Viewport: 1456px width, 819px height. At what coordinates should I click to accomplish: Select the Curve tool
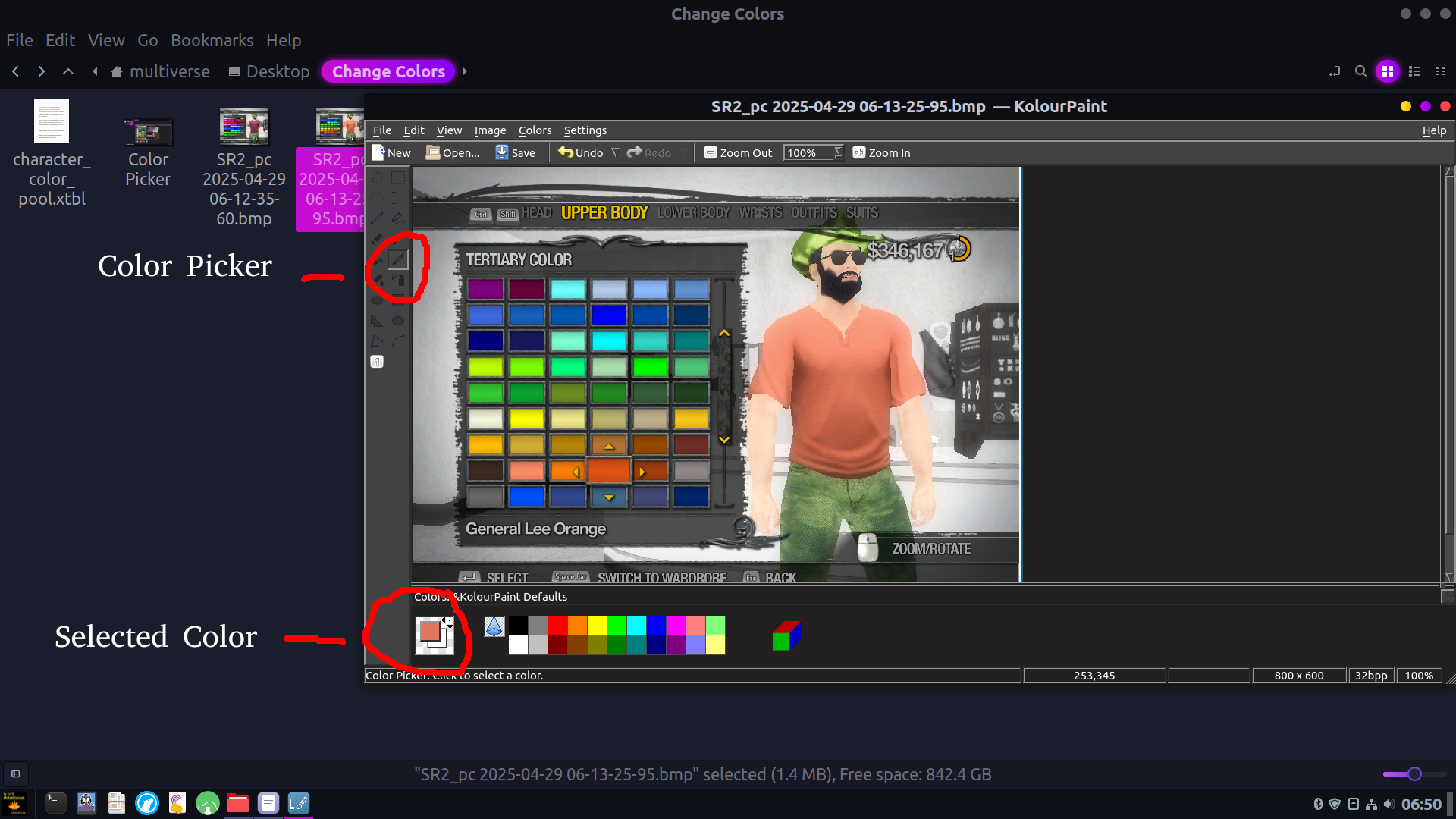coord(398,341)
